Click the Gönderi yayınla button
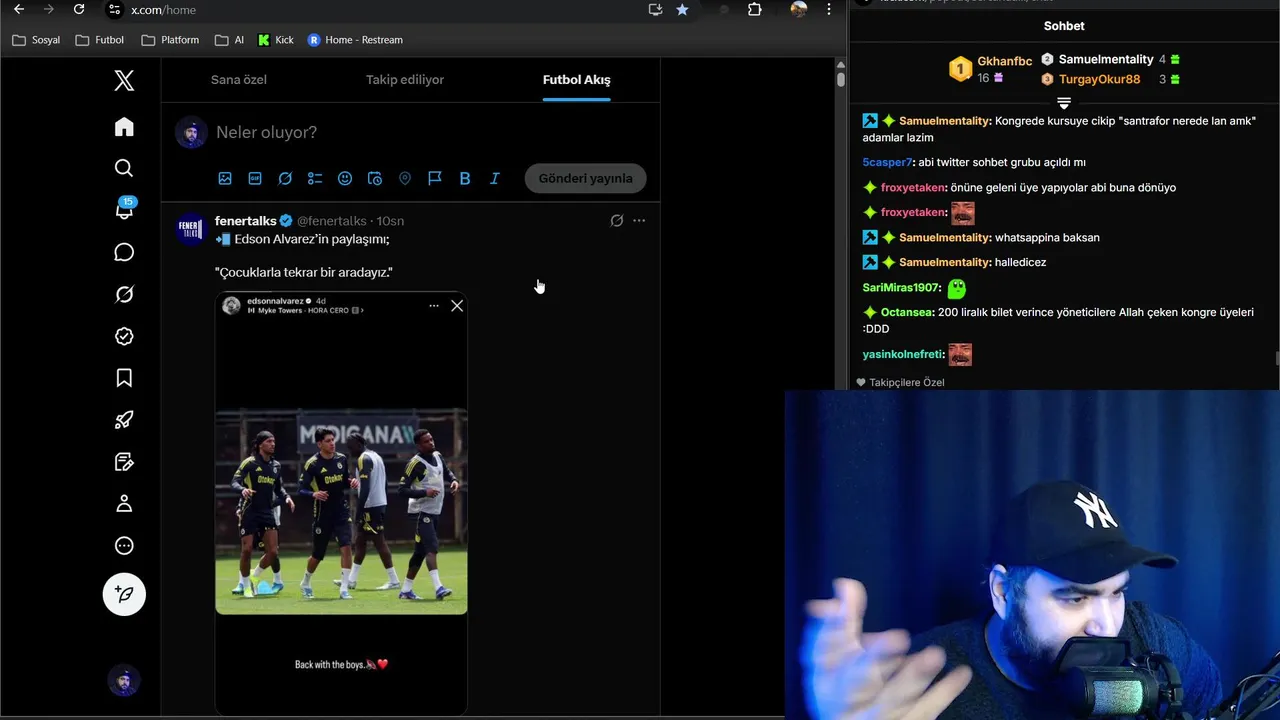Viewport: 1280px width, 720px height. 586,178
